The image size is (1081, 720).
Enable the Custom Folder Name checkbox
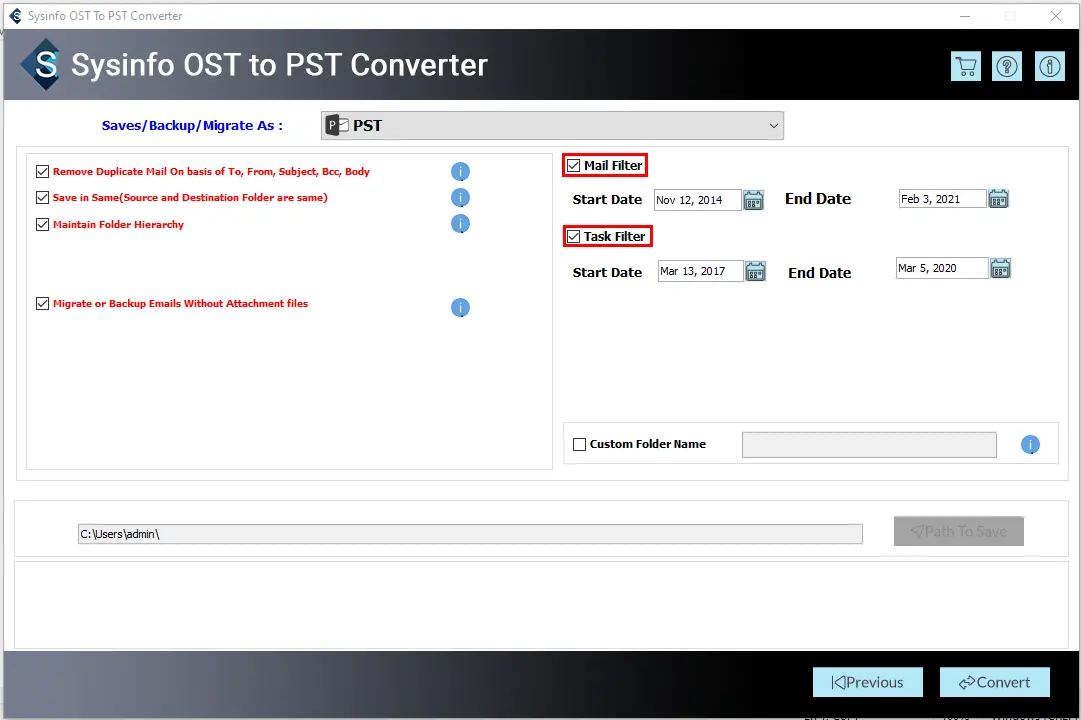coord(580,444)
